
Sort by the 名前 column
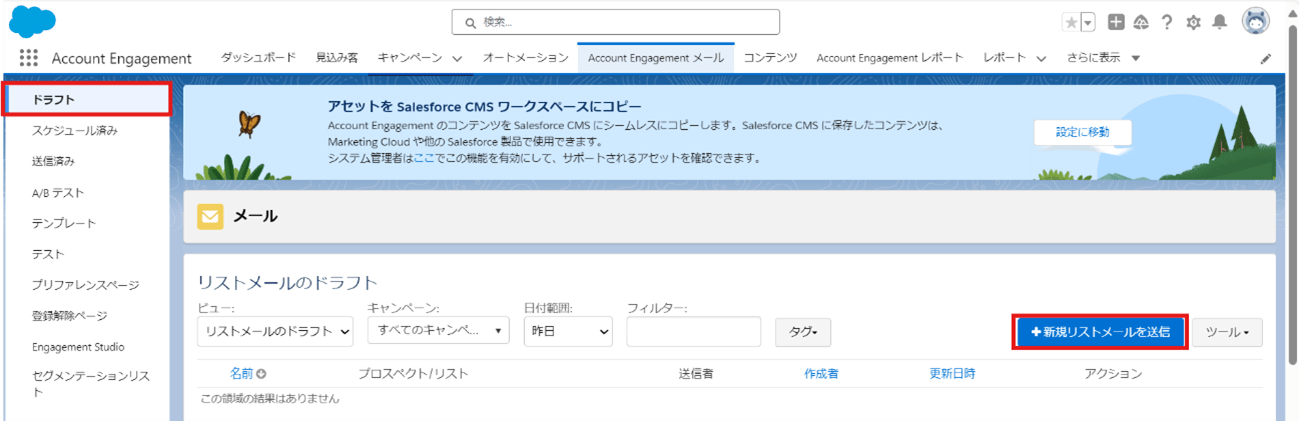pyautogui.click(x=241, y=374)
